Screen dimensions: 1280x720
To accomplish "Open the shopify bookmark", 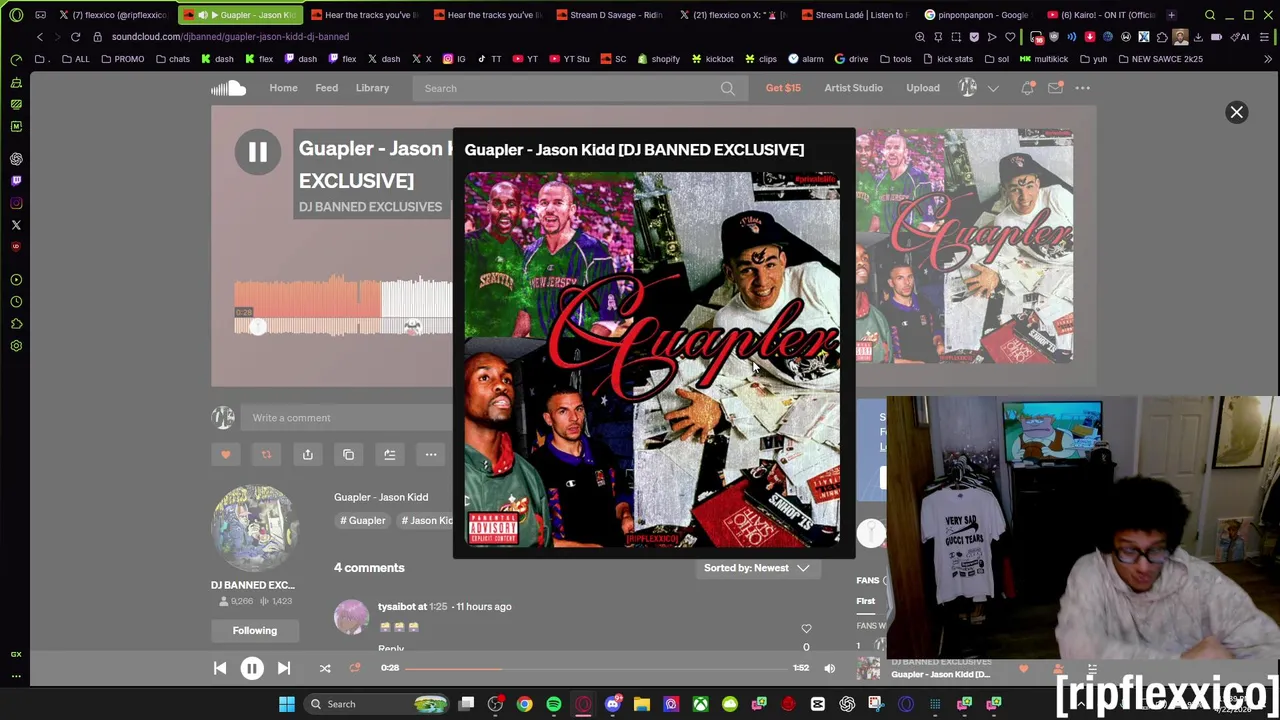I will tap(659, 59).
